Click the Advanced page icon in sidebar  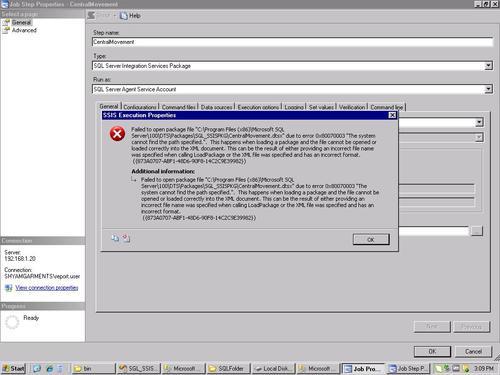click(6, 30)
